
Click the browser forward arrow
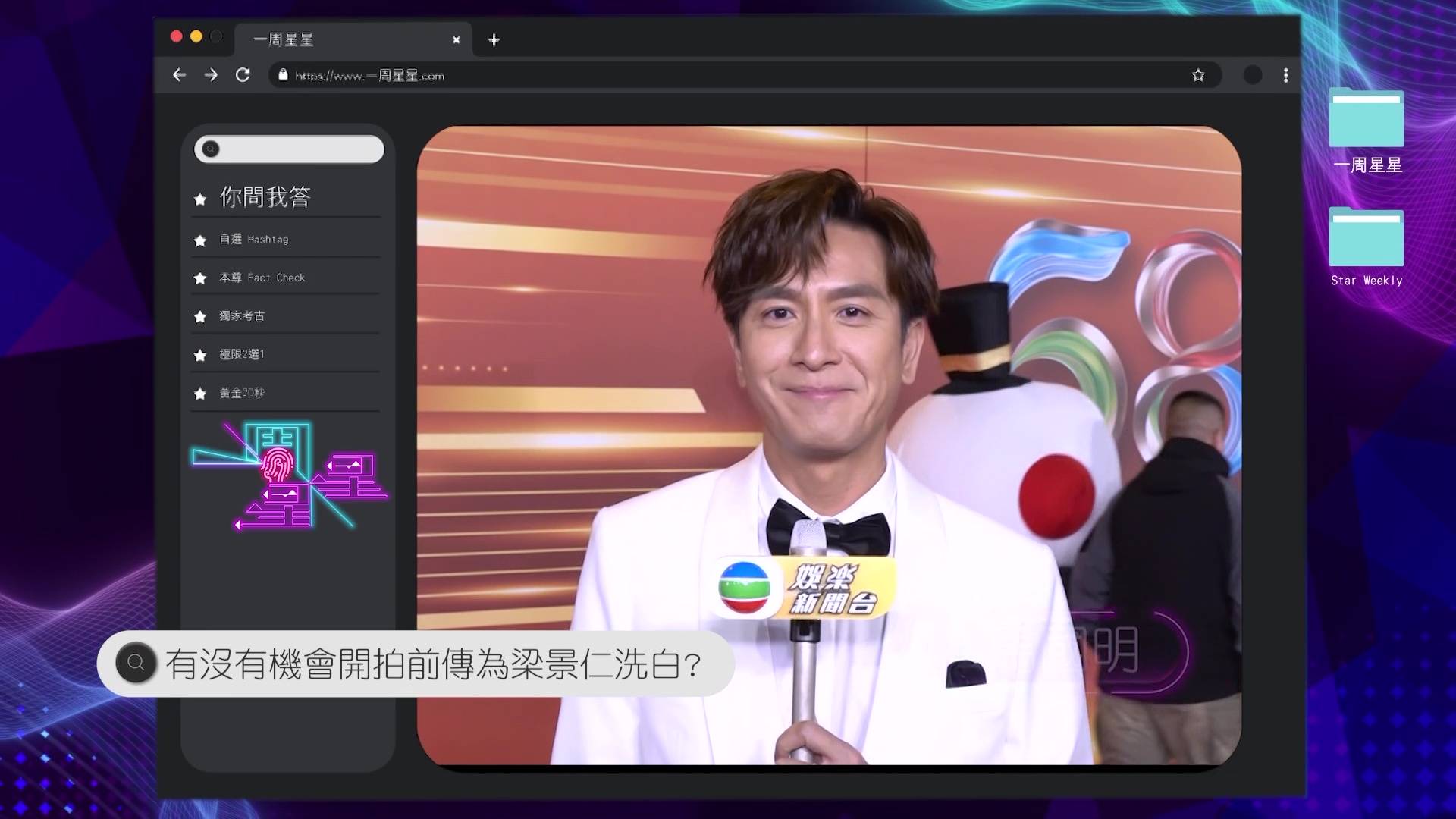pos(211,75)
